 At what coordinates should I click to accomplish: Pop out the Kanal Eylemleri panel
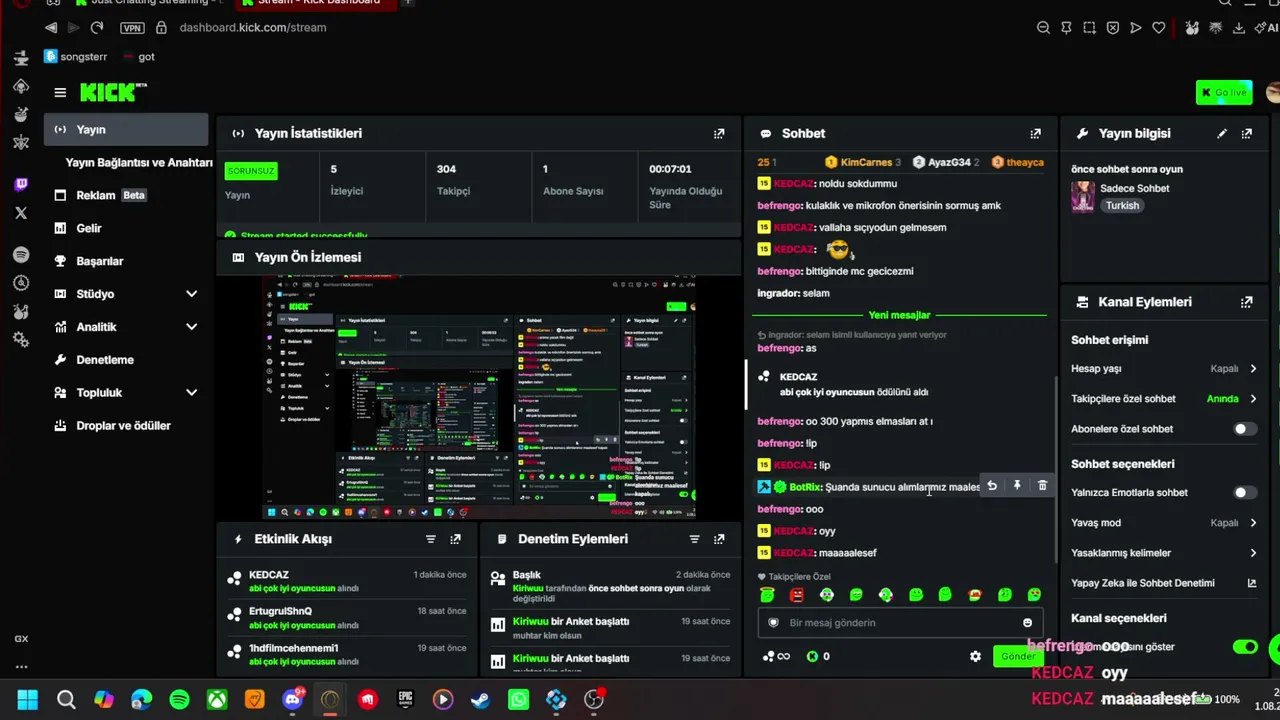[x=1247, y=302]
